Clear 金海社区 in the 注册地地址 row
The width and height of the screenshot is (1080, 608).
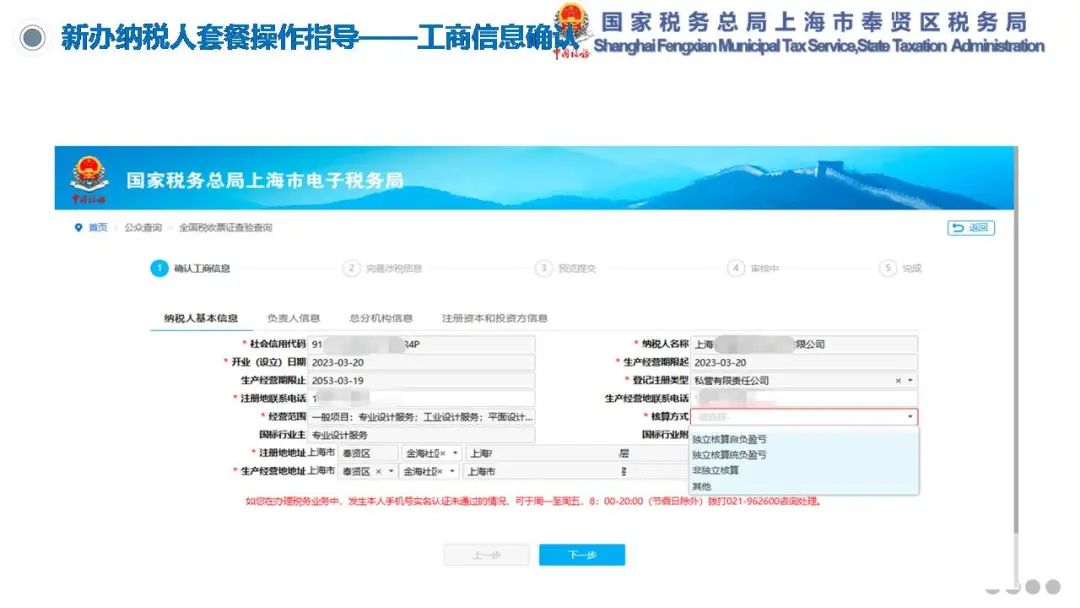click(443, 453)
